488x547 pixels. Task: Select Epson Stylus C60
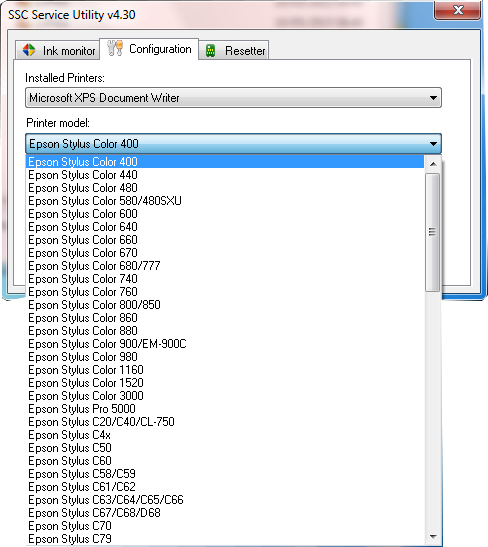[225, 461]
